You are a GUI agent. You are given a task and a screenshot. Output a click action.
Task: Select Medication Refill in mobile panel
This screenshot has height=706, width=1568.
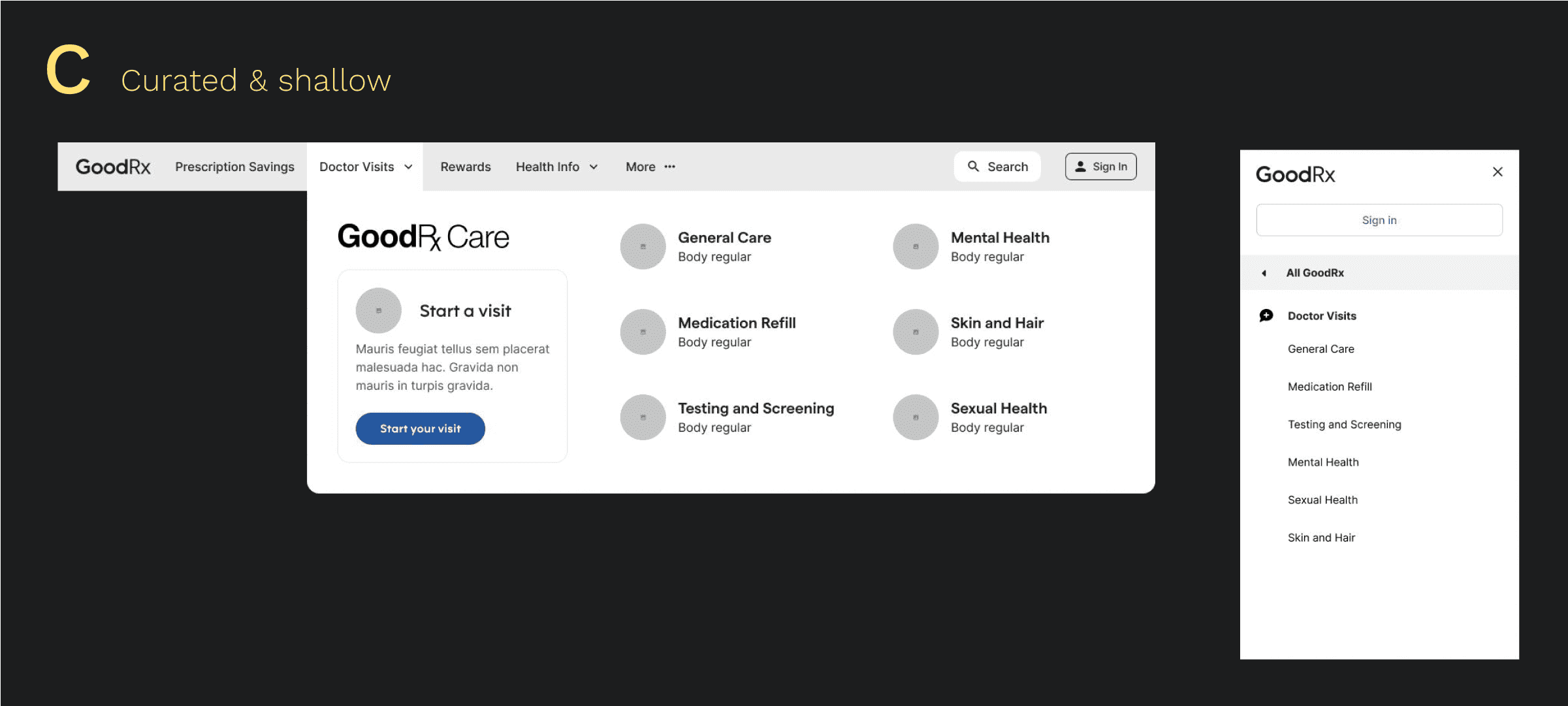coord(1330,387)
